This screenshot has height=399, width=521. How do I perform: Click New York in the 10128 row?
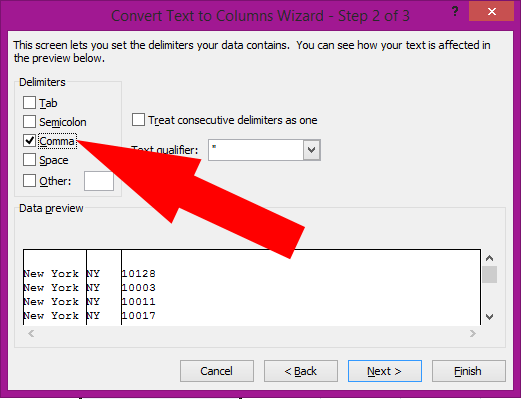[51, 274]
